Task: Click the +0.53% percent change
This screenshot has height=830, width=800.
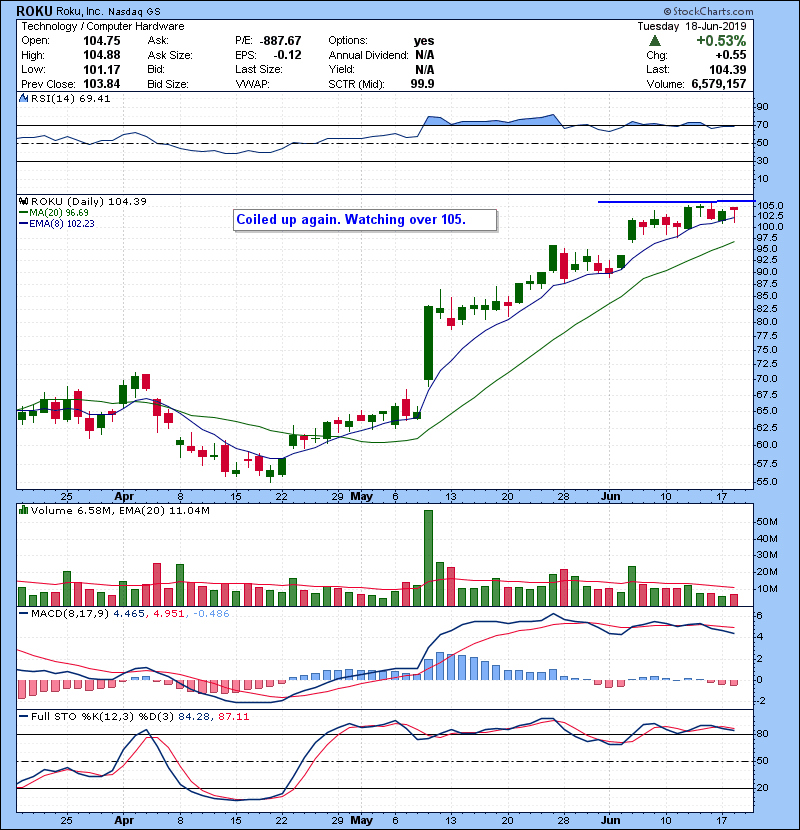Action: [x=721, y=41]
